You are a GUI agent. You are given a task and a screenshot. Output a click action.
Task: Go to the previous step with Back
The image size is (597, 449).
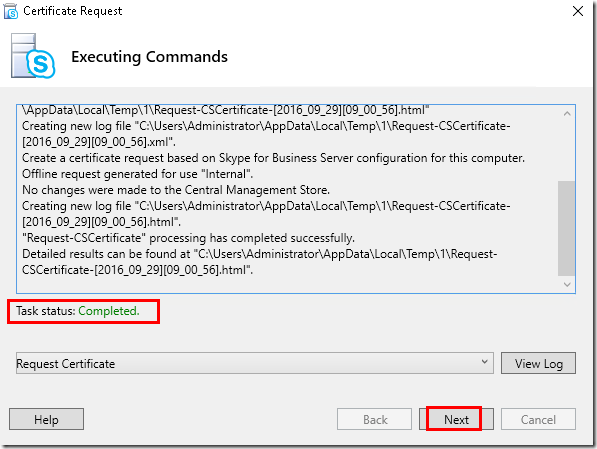click(x=374, y=419)
